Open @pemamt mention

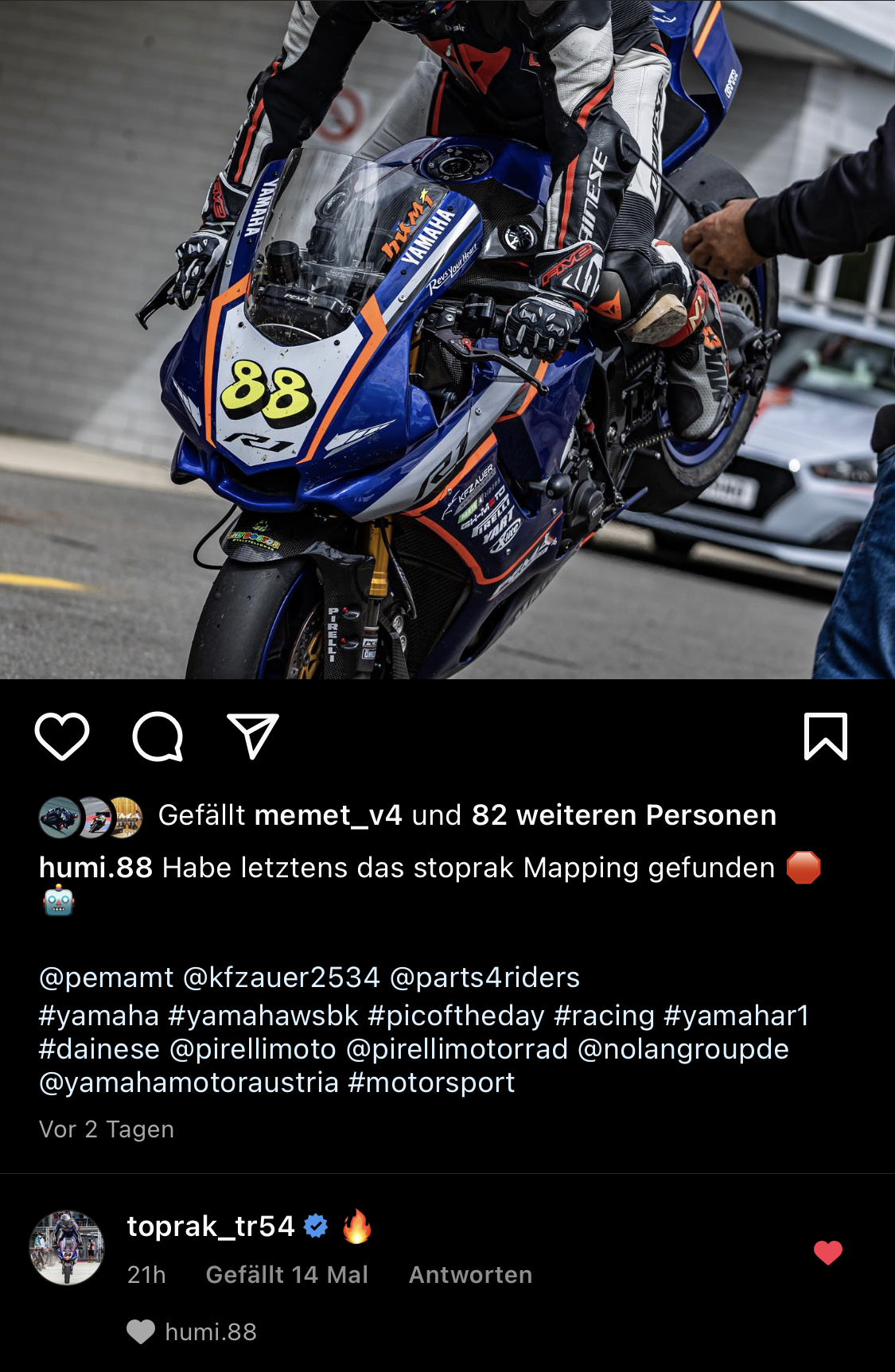pos(107,978)
